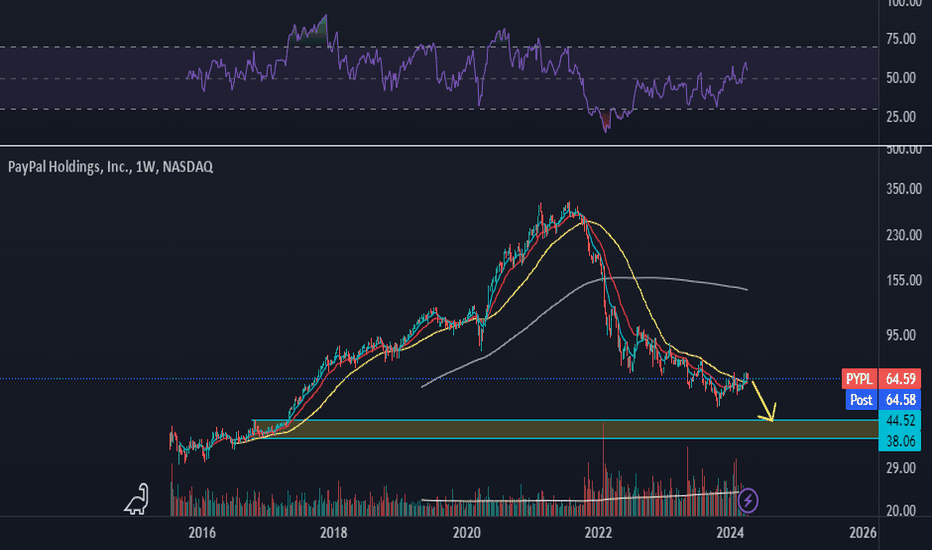This screenshot has height=550, width=932.
Task: Click the purple lightning bolt event icon
Action: pyautogui.click(x=748, y=501)
